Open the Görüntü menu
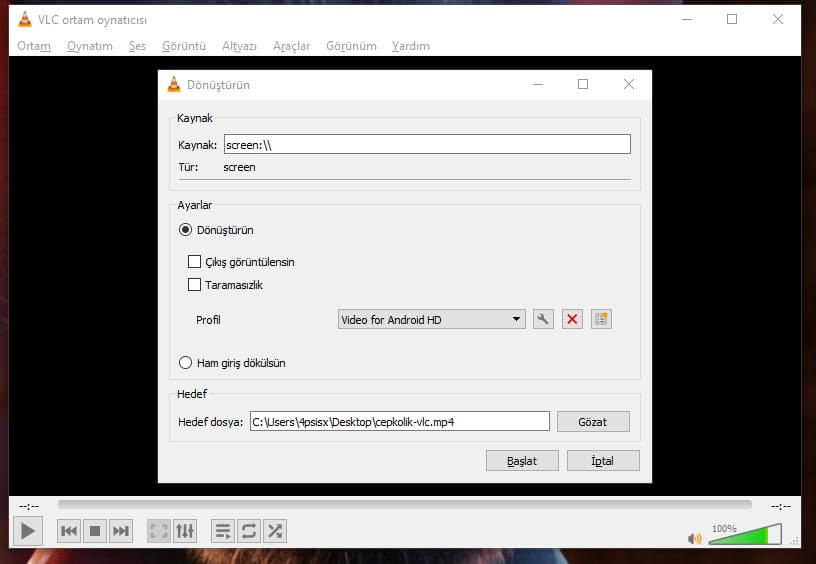The image size is (816, 564). [184, 46]
